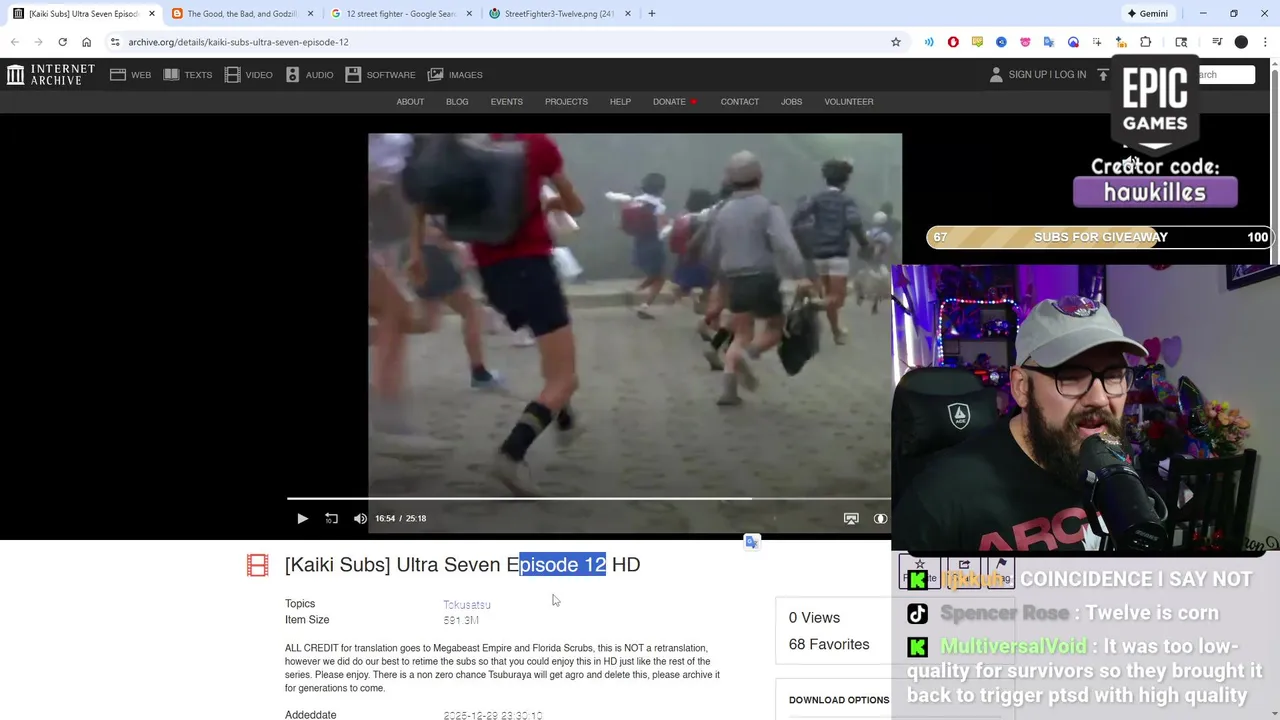The height and width of the screenshot is (720, 1280).
Task: Open the Chrome profile avatar
Action: 1241,42
